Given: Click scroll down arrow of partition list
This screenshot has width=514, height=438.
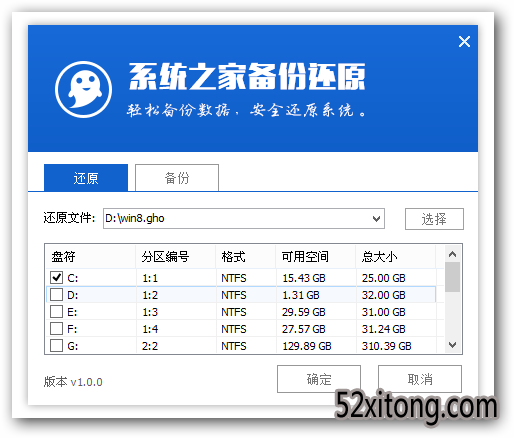Looking at the screenshot, I should (452, 345).
